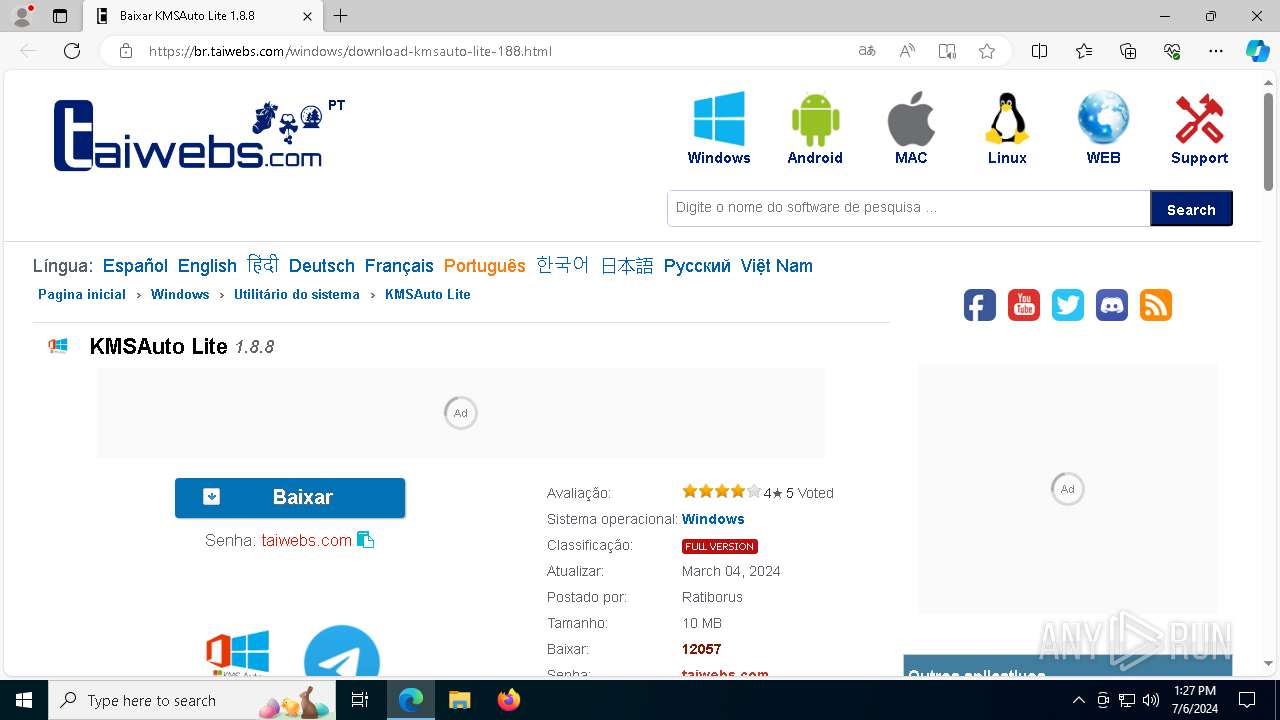Image resolution: width=1280 pixels, height=720 pixels.
Task: Open Windows Start menu
Action: pos(24,700)
